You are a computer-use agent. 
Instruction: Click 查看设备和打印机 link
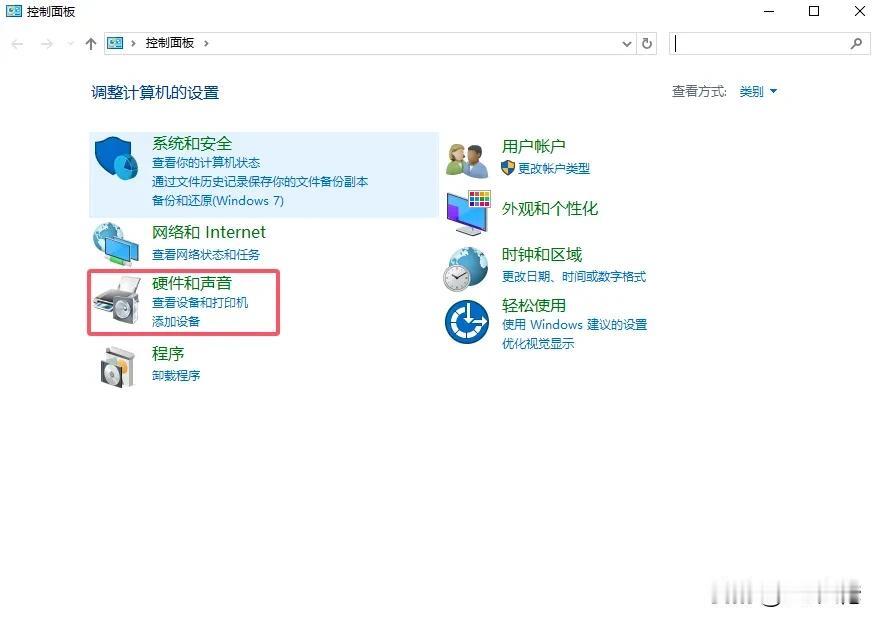[200, 303]
